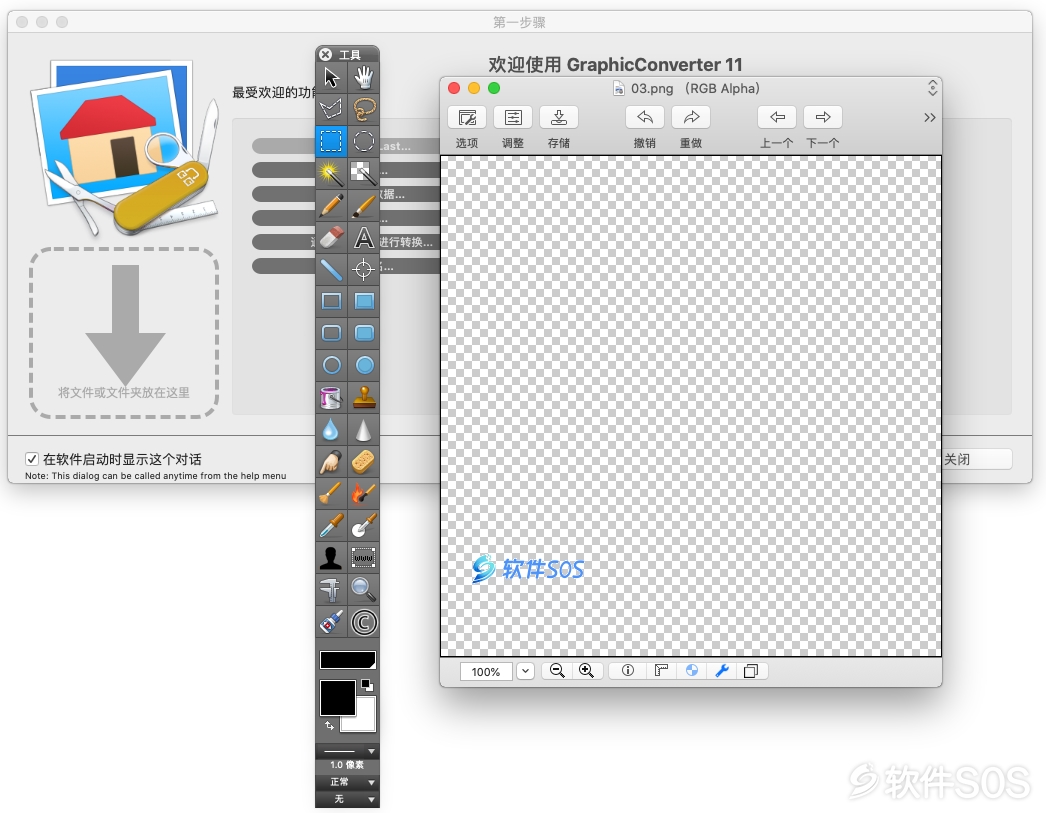1046x813 pixels.
Task: Select the eraser tool
Action: pyautogui.click(x=332, y=237)
